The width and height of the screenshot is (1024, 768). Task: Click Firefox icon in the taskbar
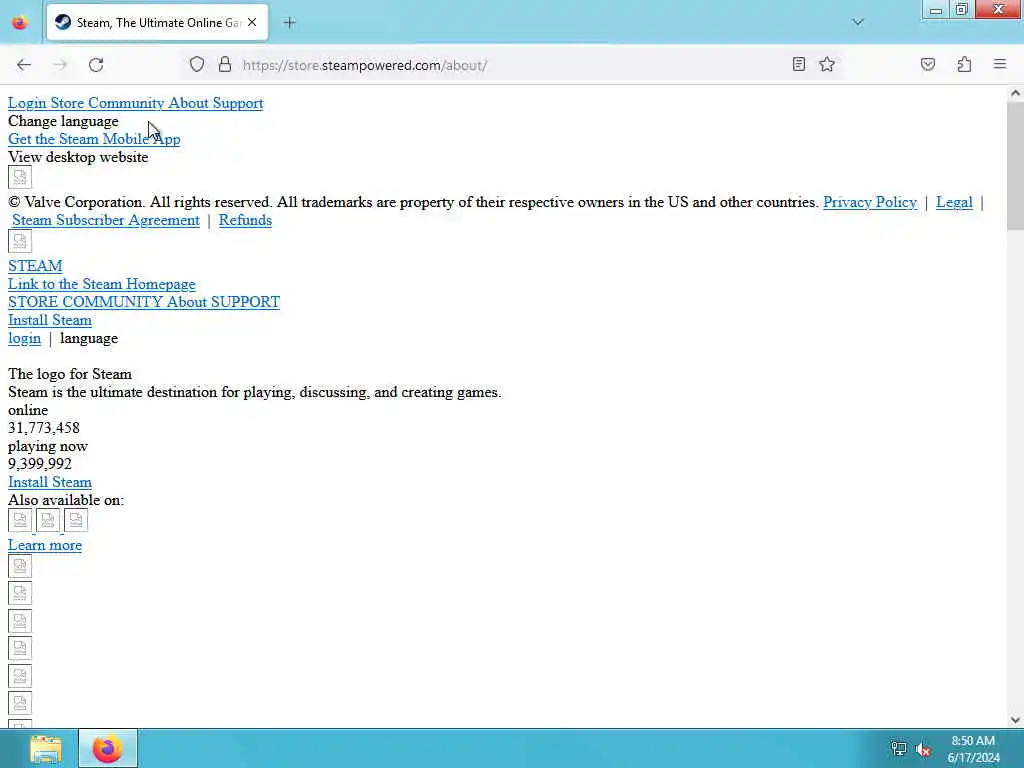108,749
